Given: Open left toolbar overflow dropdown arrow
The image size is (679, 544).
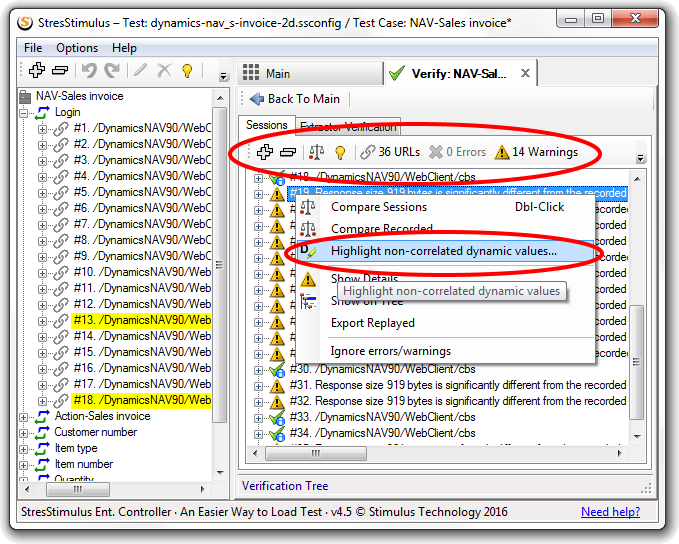Looking at the screenshot, I should 223,77.
